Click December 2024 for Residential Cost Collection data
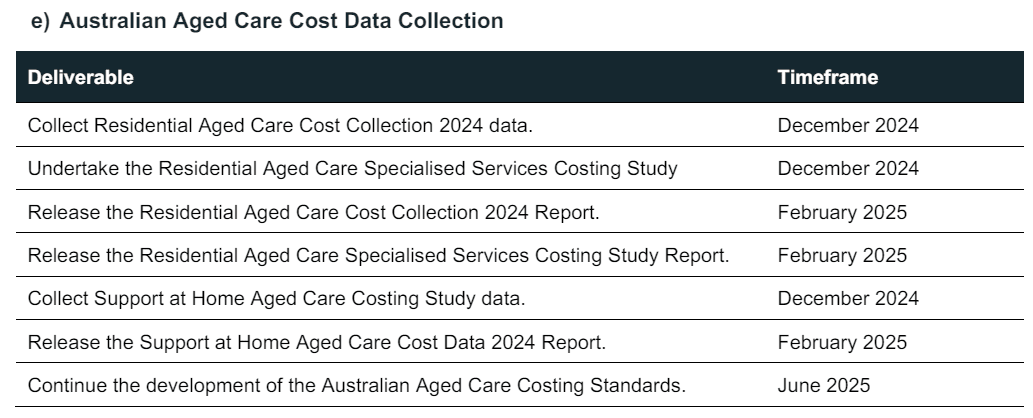The width and height of the screenshot is (1033, 418). point(847,126)
